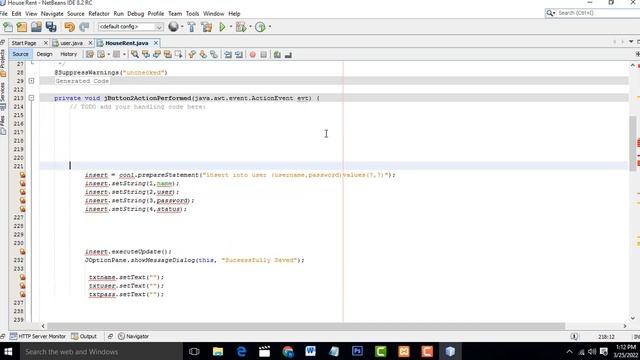Click the Clean and Build icon
Viewport: 640px width, 360px height.
[207, 27]
